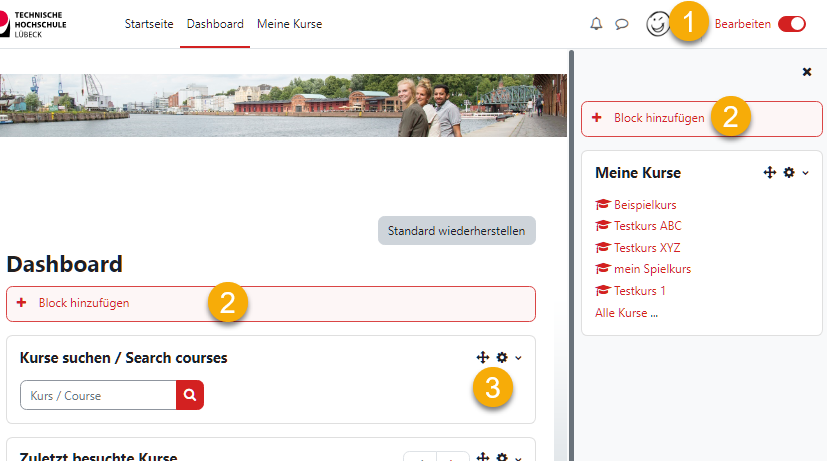Click the graduation cap icon beside Beispielkurs
Viewport: 827px width, 461px height.
pyautogui.click(x=602, y=204)
